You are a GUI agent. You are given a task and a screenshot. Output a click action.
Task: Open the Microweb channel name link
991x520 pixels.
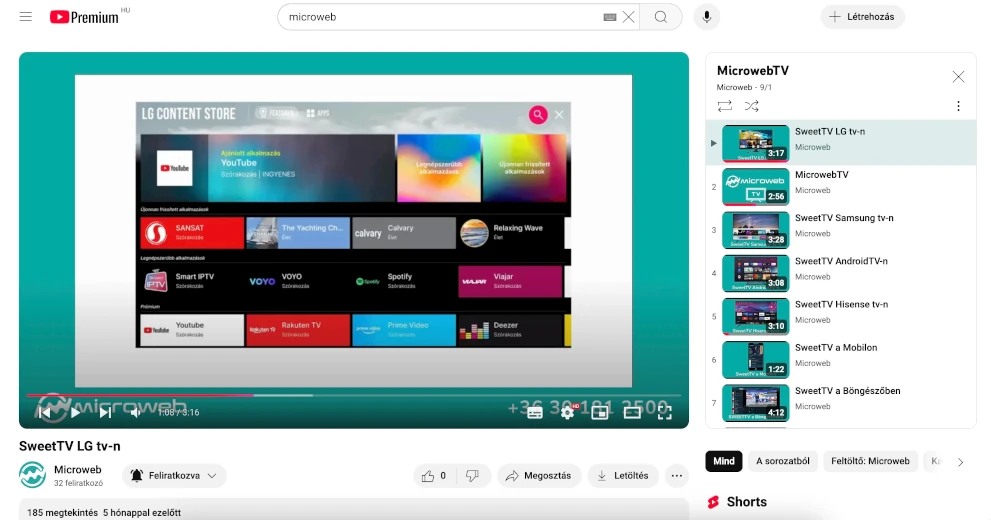[x=78, y=469]
